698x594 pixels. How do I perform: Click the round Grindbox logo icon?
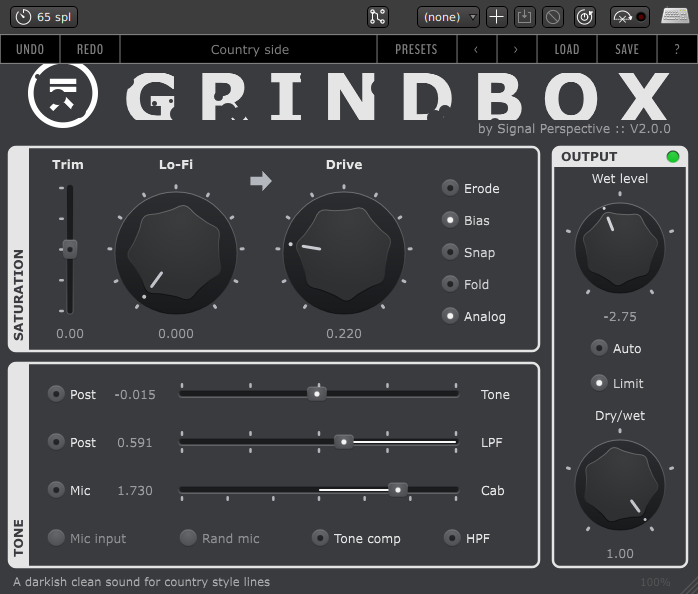coord(63,94)
